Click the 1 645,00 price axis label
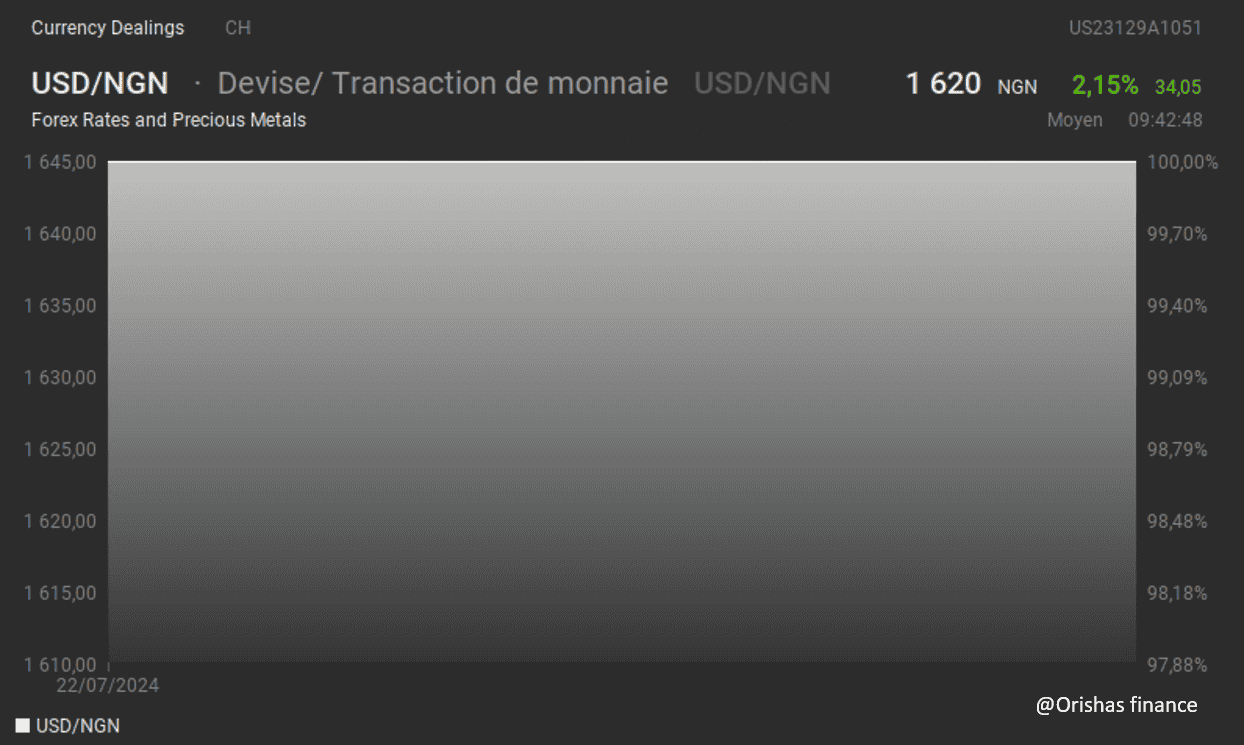Viewport: 1244px width, 745px height. 60,162
